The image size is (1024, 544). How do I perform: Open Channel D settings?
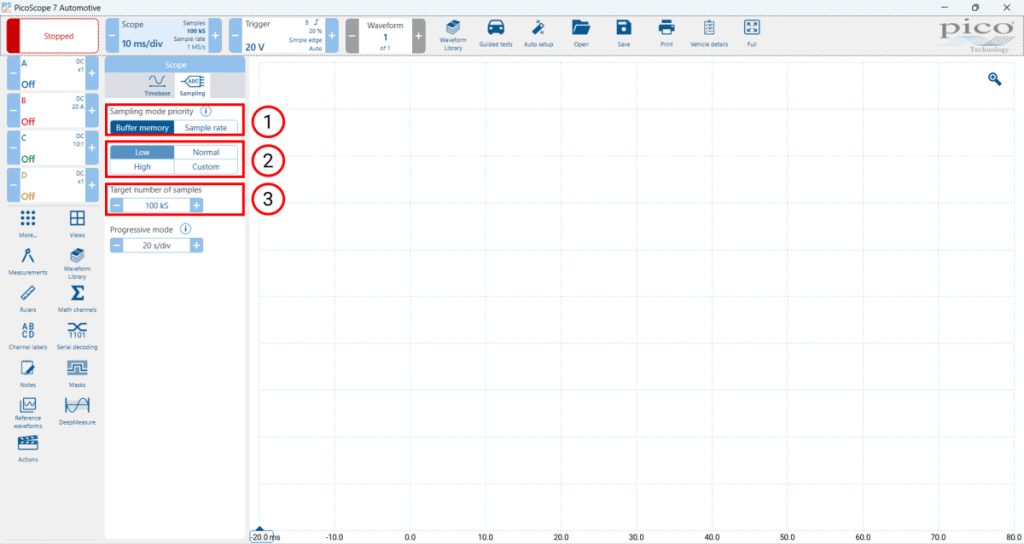(x=52, y=185)
